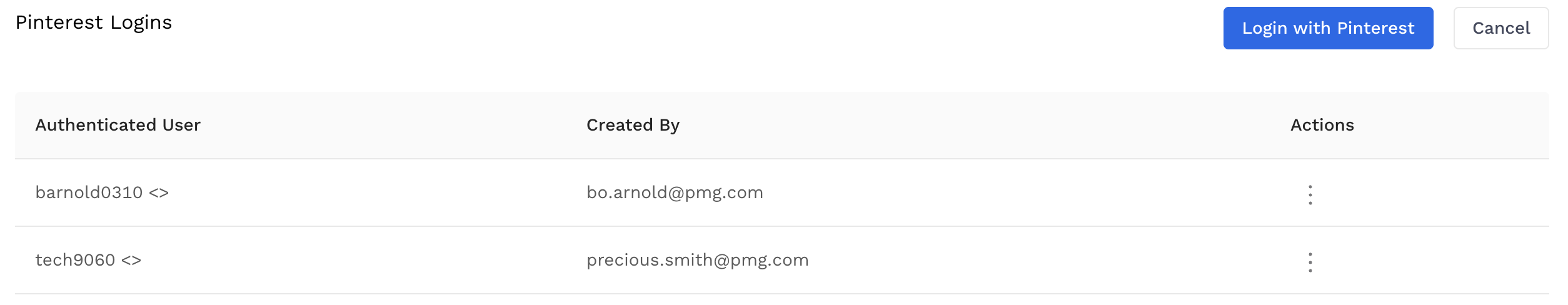Click empty space right of bo.arnold@pmg.com
The image size is (1568, 305).
pyautogui.click(x=1000, y=192)
